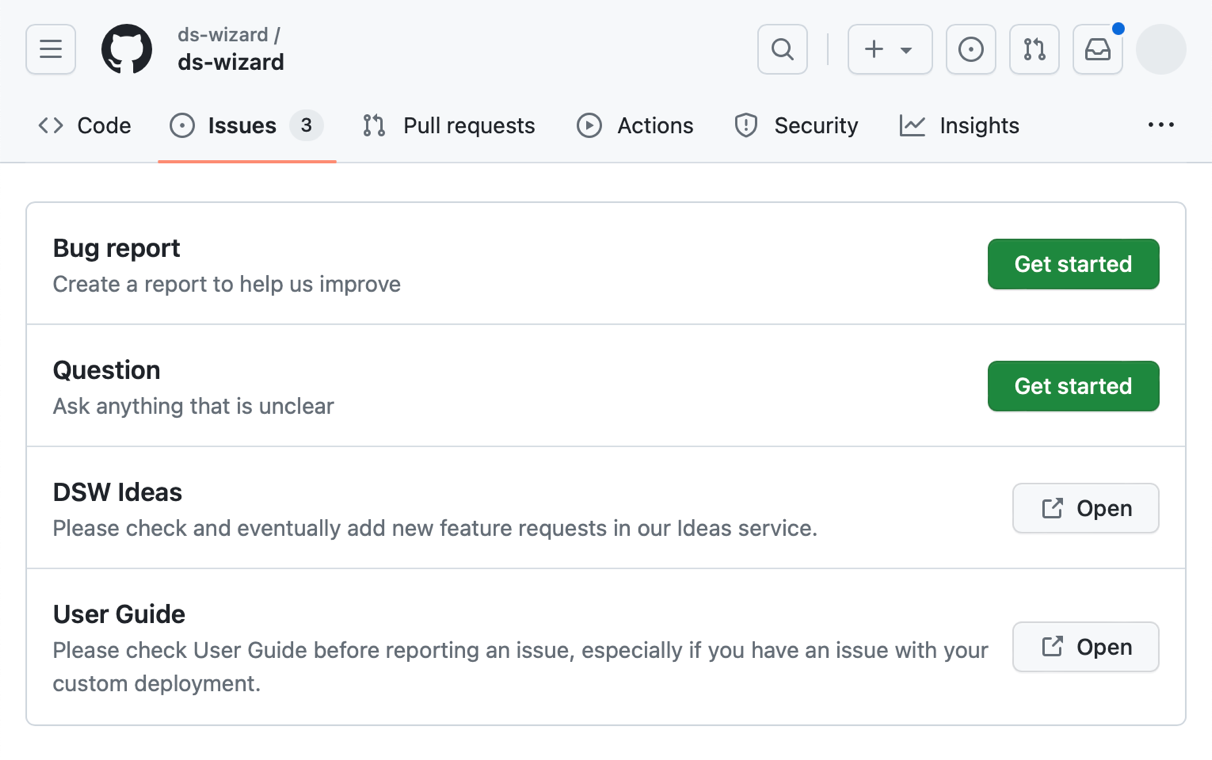Click your profile avatar
Image resolution: width=1212 pixels, height=760 pixels.
(x=1161, y=49)
